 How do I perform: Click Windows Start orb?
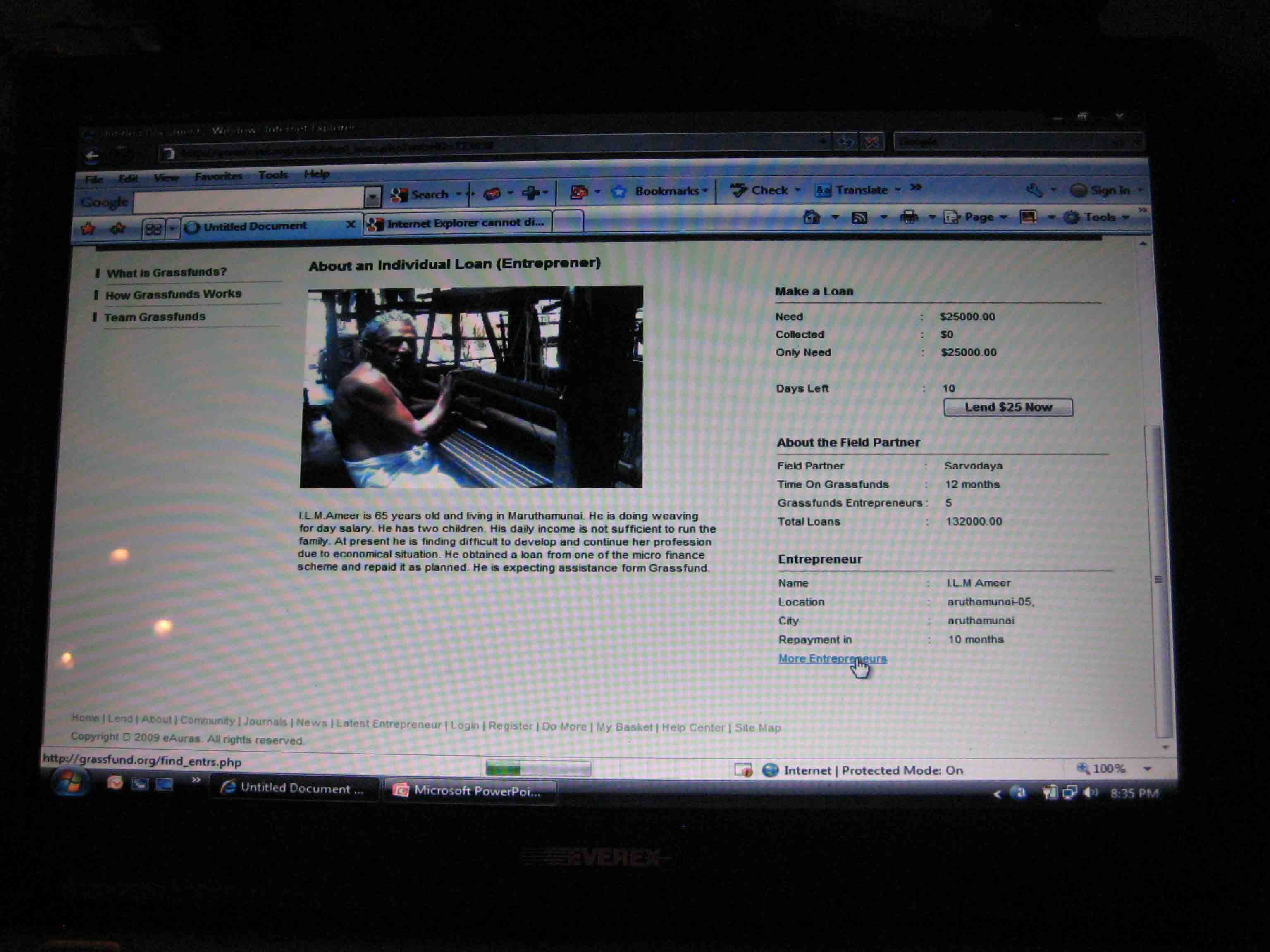click(x=70, y=783)
